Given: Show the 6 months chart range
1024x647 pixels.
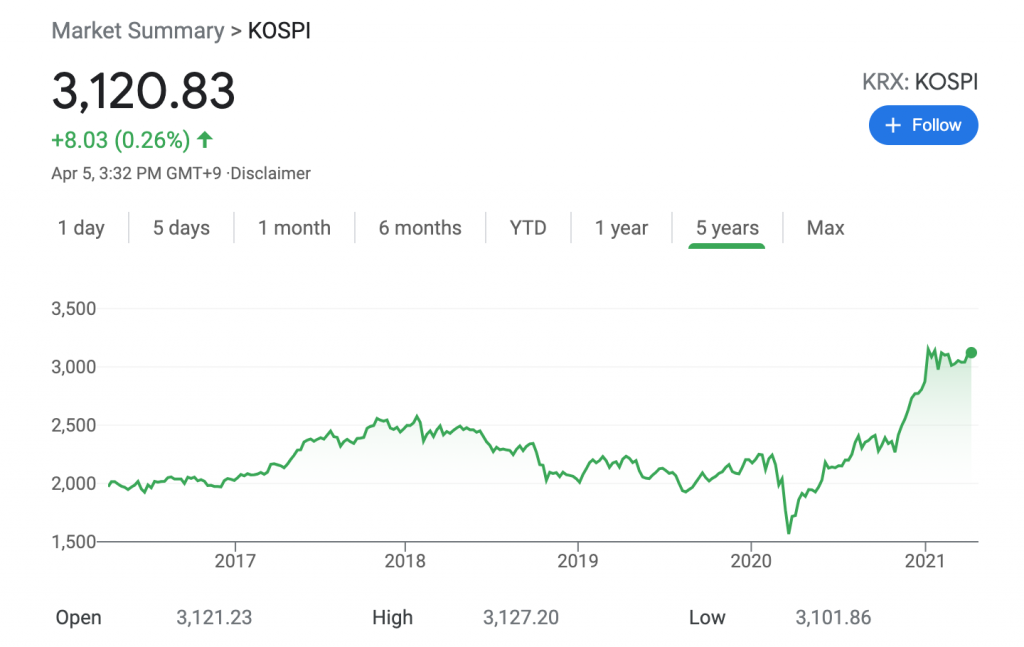Looking at the screenshot, I should pos(420,228).
